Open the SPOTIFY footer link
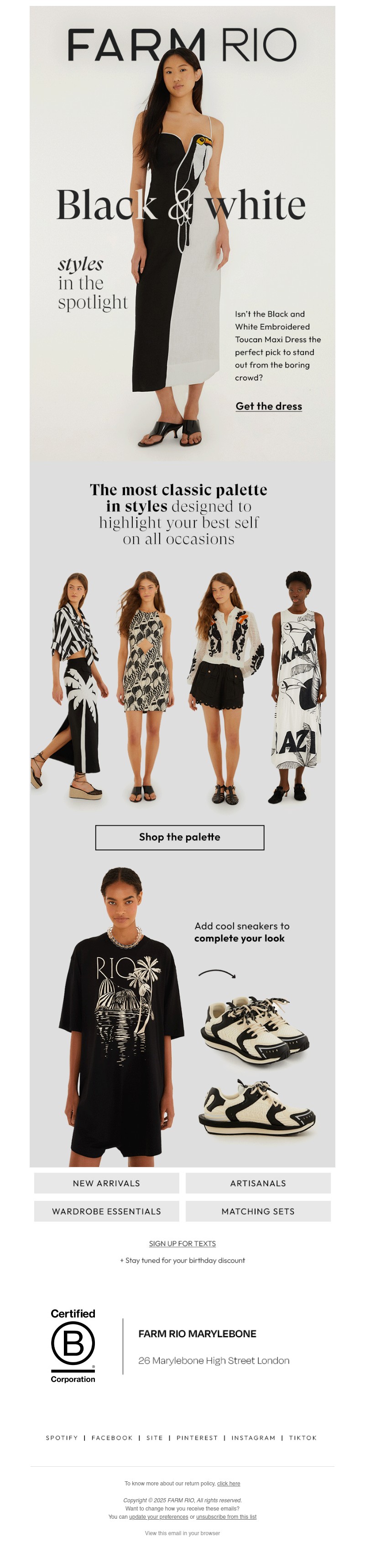The image size is (365, 1568). click(x=62, y=1438)
